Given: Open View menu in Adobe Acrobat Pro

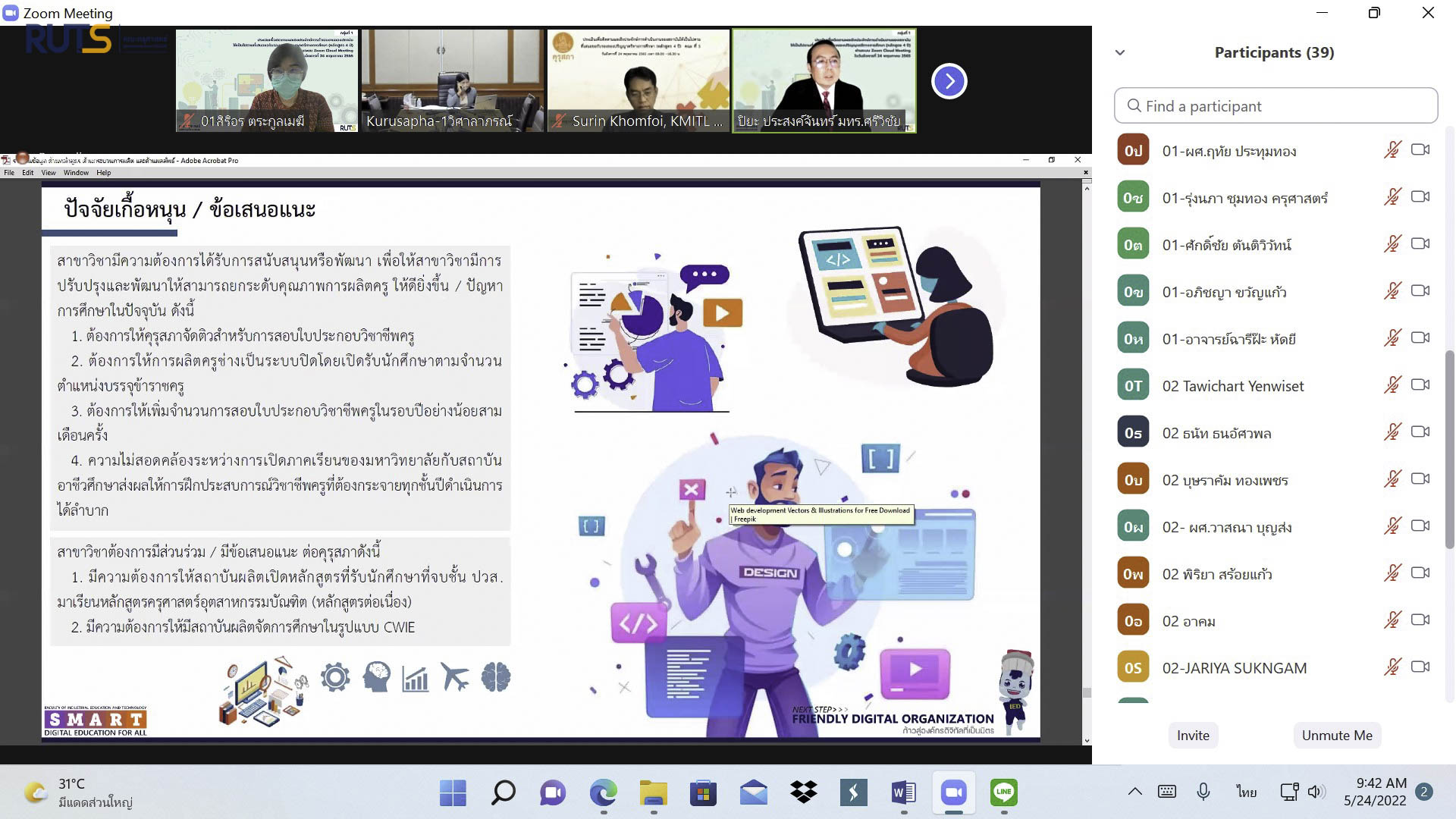Looking at the screenshot, I should [x=49, y=173].
